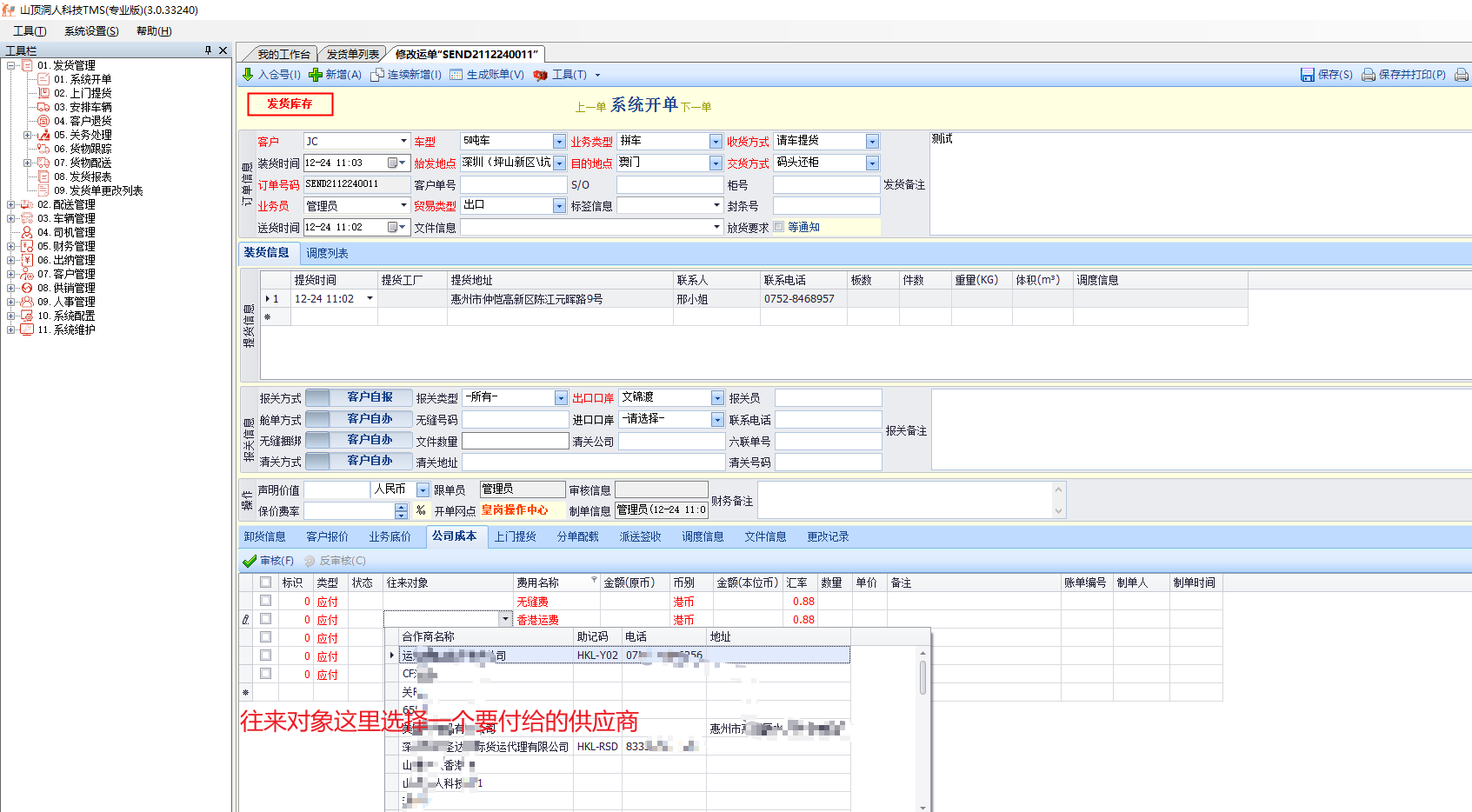Switch to the 调度列表 tab
This screenshot has width=1472, height=812.
[327, 254]
